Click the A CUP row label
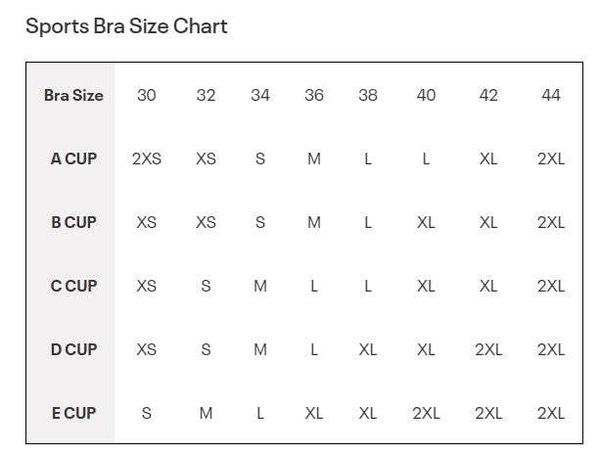This screenshot has height=455, width=600. coord(73,159)
